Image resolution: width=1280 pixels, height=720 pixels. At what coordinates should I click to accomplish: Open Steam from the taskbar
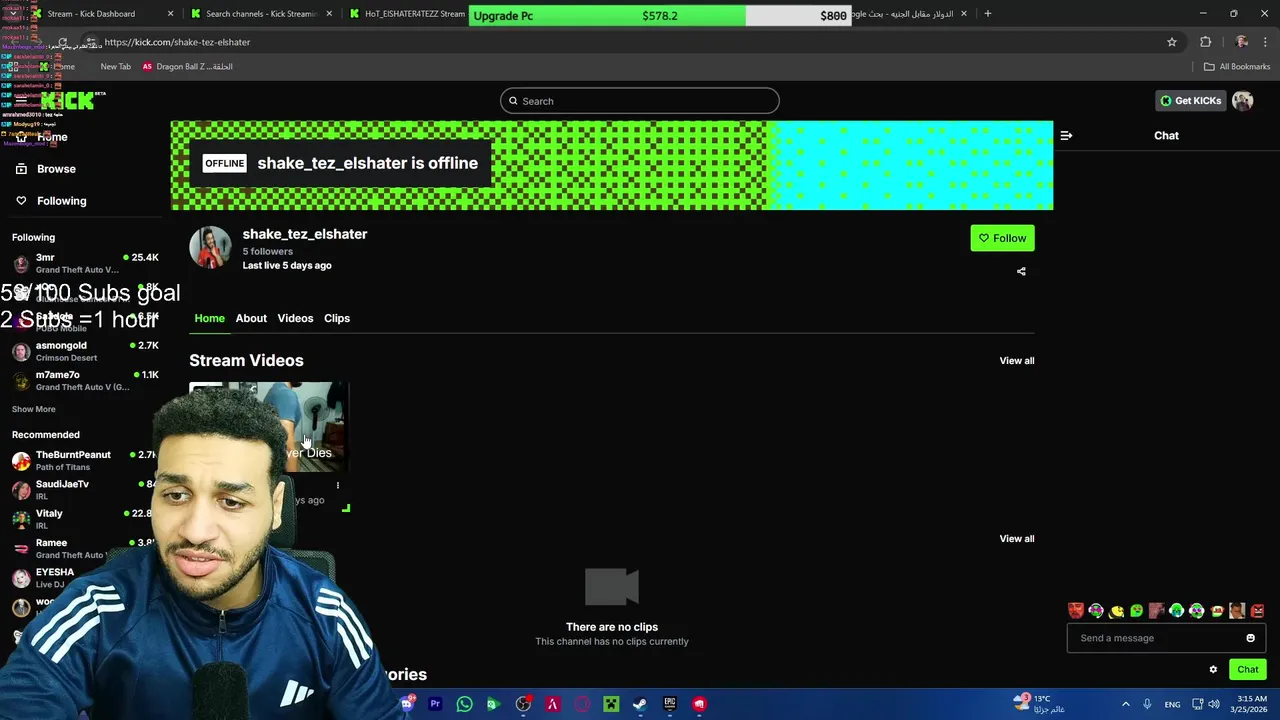click(639, 704)
